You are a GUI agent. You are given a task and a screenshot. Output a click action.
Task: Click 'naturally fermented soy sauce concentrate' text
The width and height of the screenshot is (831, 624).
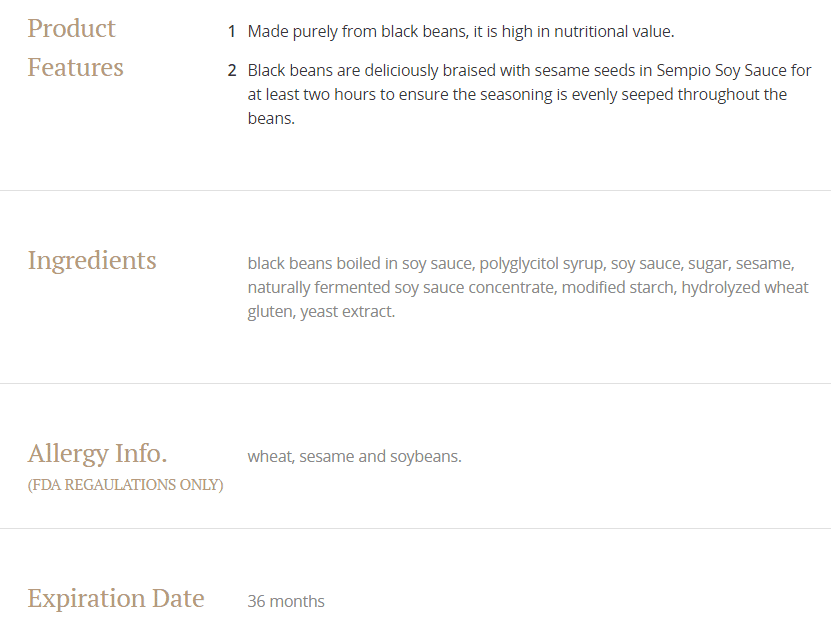pyautogui.click(x=401, y=288)
